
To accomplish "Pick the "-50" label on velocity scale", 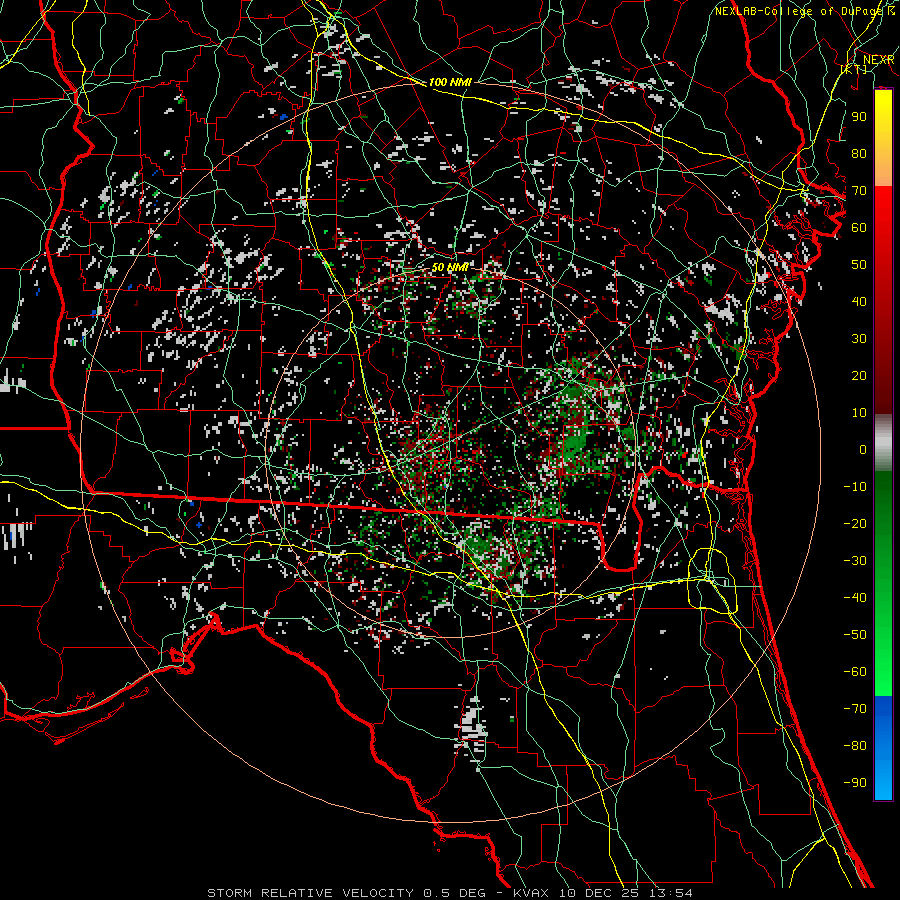I will 855,634.
